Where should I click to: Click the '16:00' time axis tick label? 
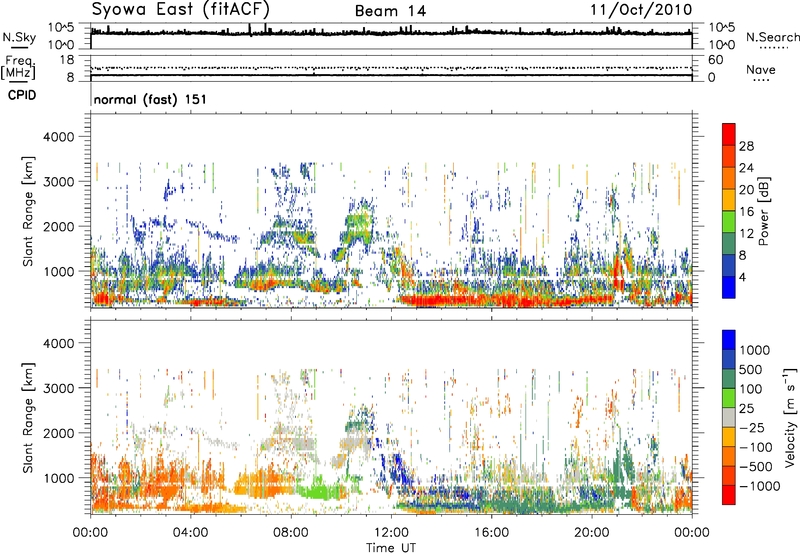[x=491, y=533]
